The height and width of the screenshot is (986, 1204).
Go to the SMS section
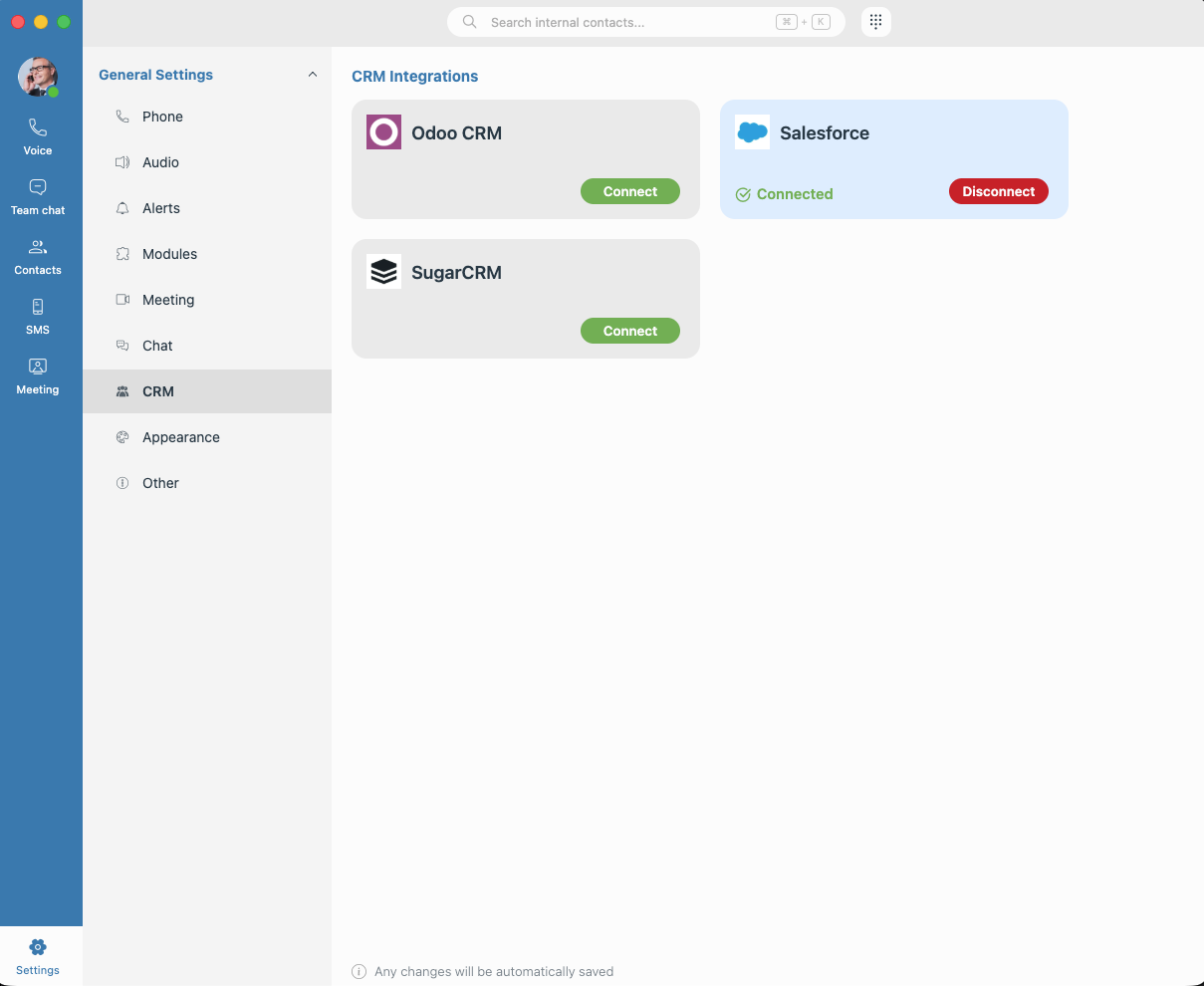coord(37,316)
